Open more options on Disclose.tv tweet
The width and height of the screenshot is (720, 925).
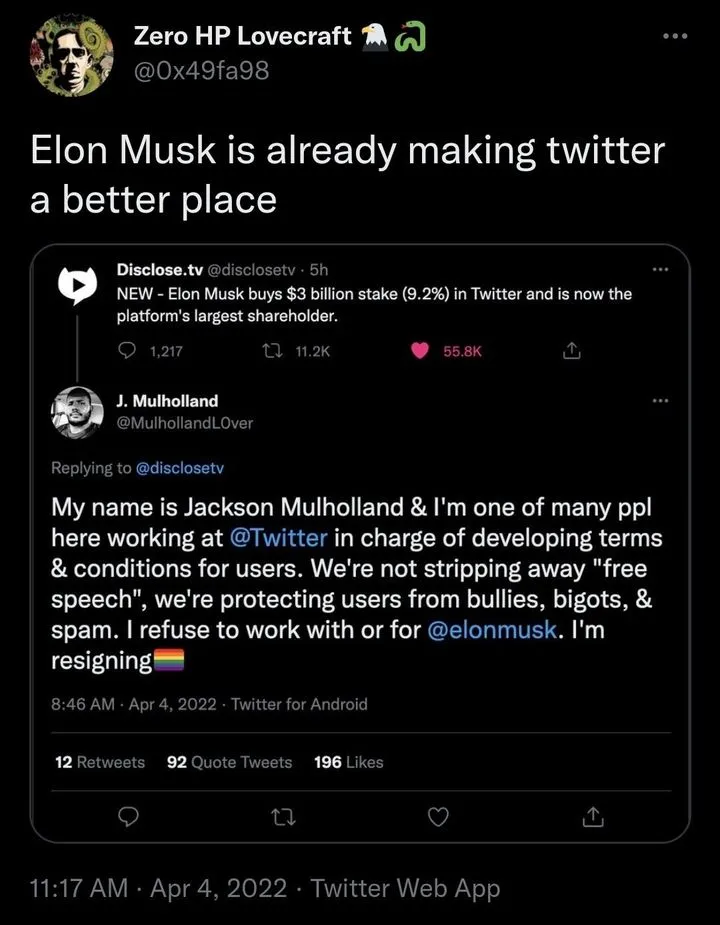tap(660, 268)
